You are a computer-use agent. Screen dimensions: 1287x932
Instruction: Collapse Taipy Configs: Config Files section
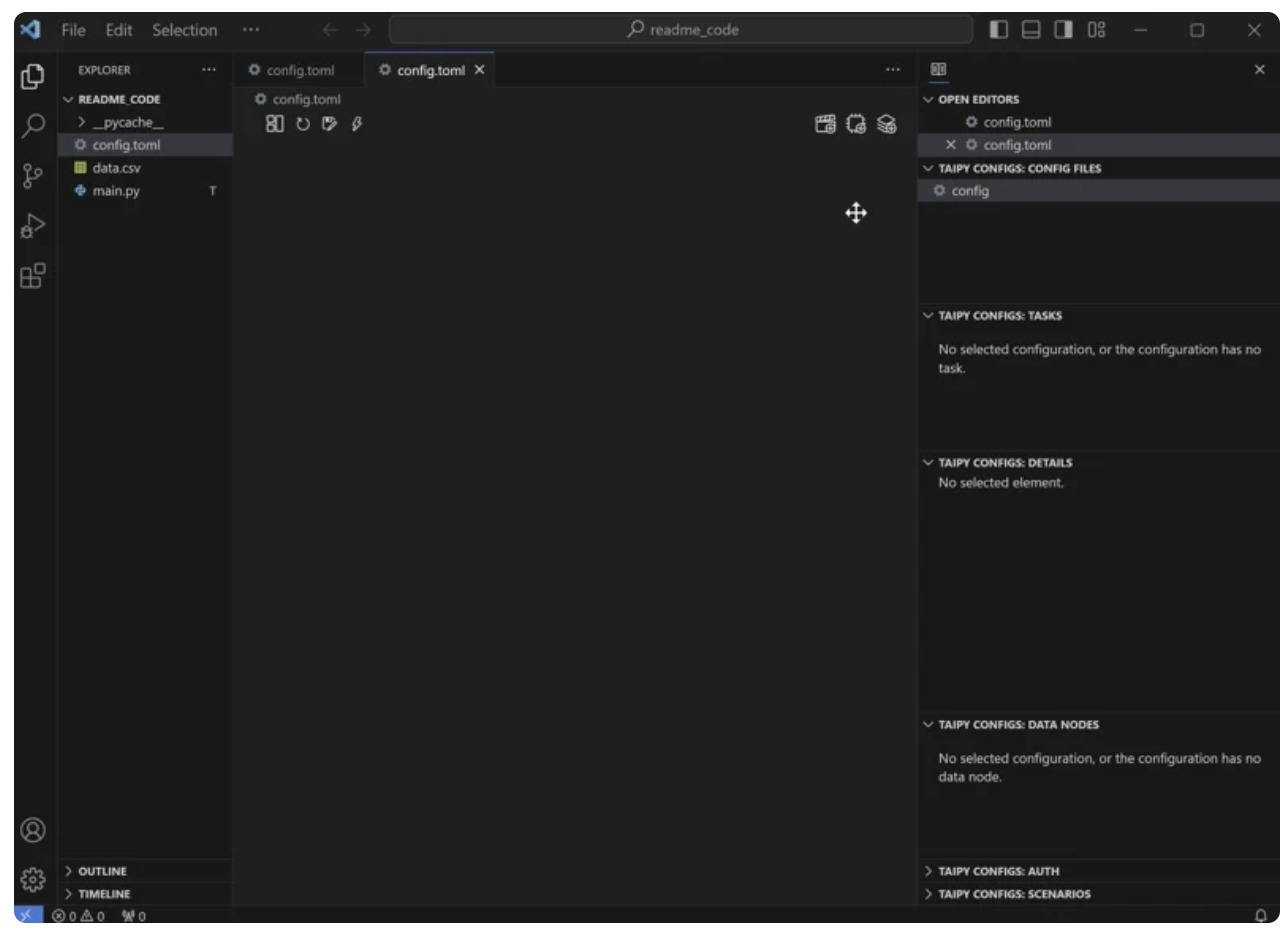1097,168
